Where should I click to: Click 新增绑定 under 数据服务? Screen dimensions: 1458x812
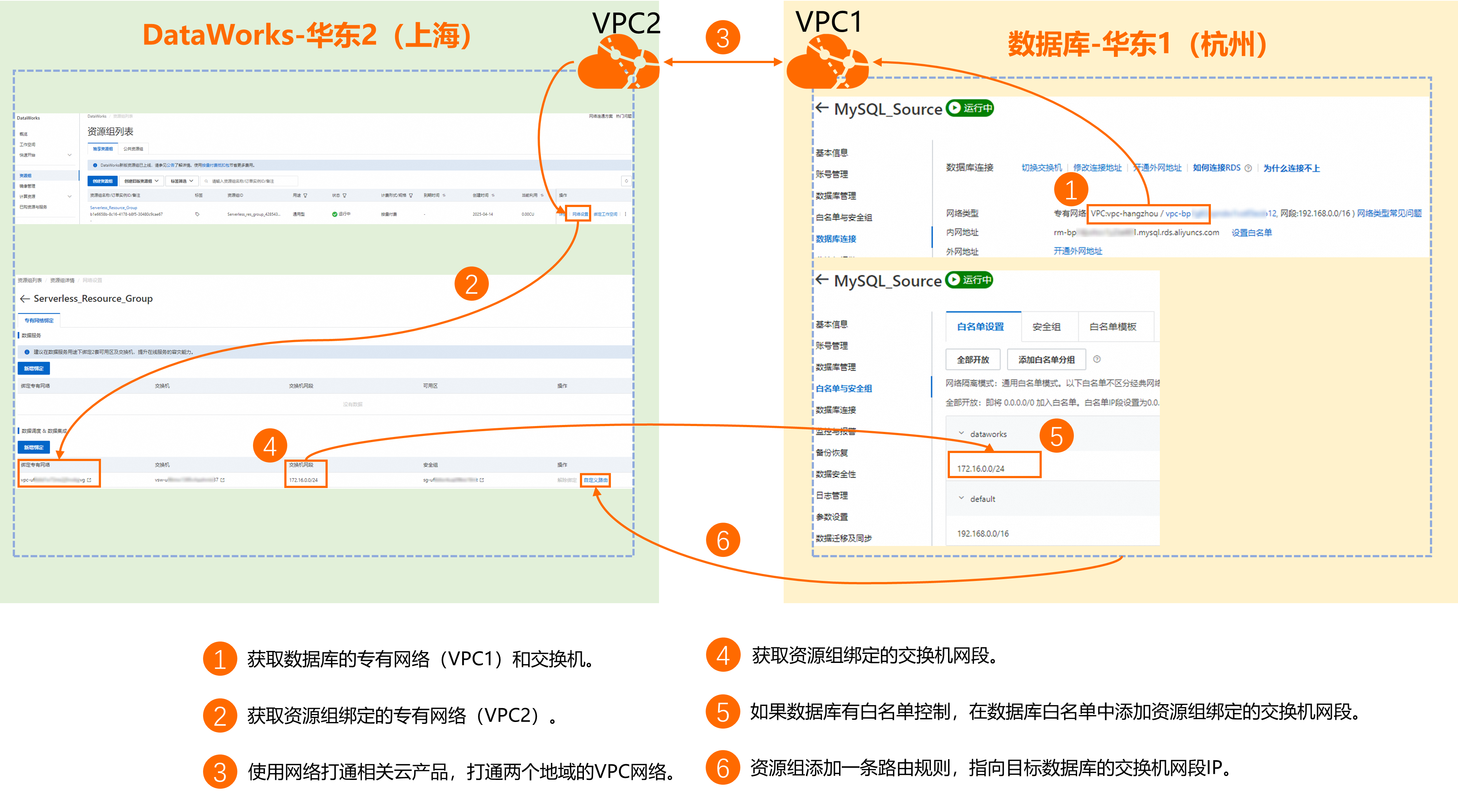(34, 368)
